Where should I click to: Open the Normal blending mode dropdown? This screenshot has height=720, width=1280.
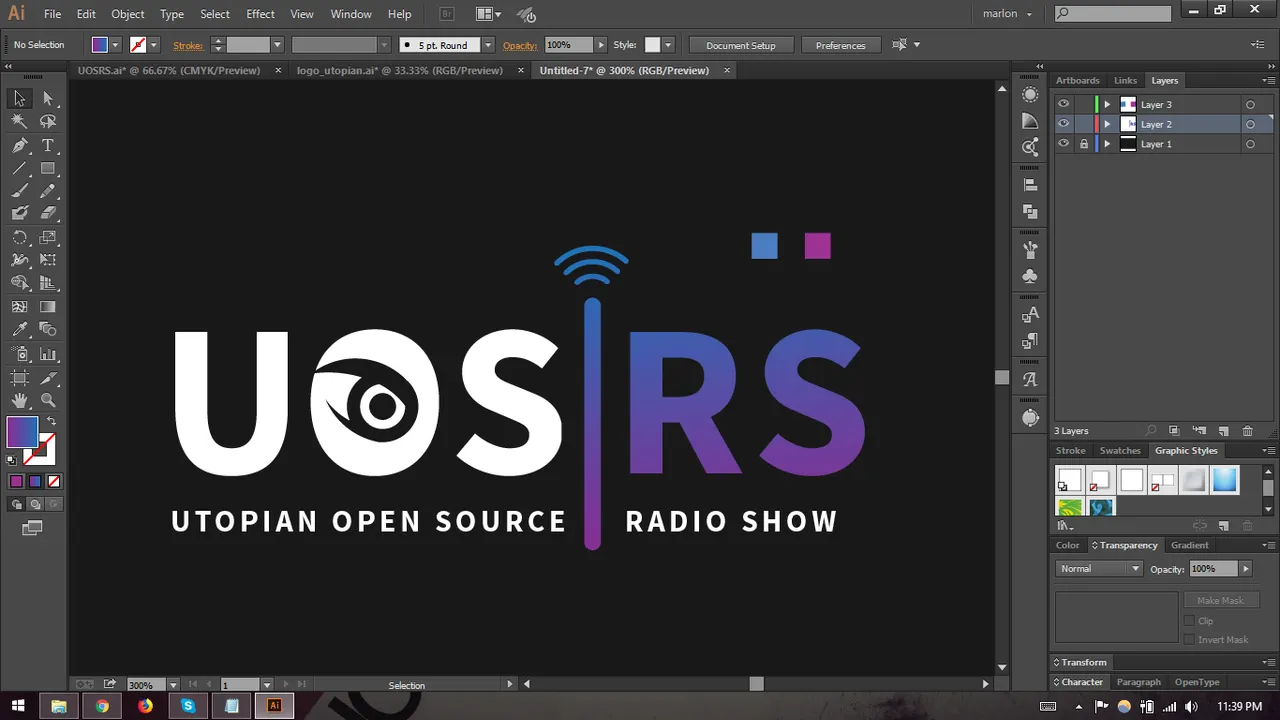[1099, 568]
